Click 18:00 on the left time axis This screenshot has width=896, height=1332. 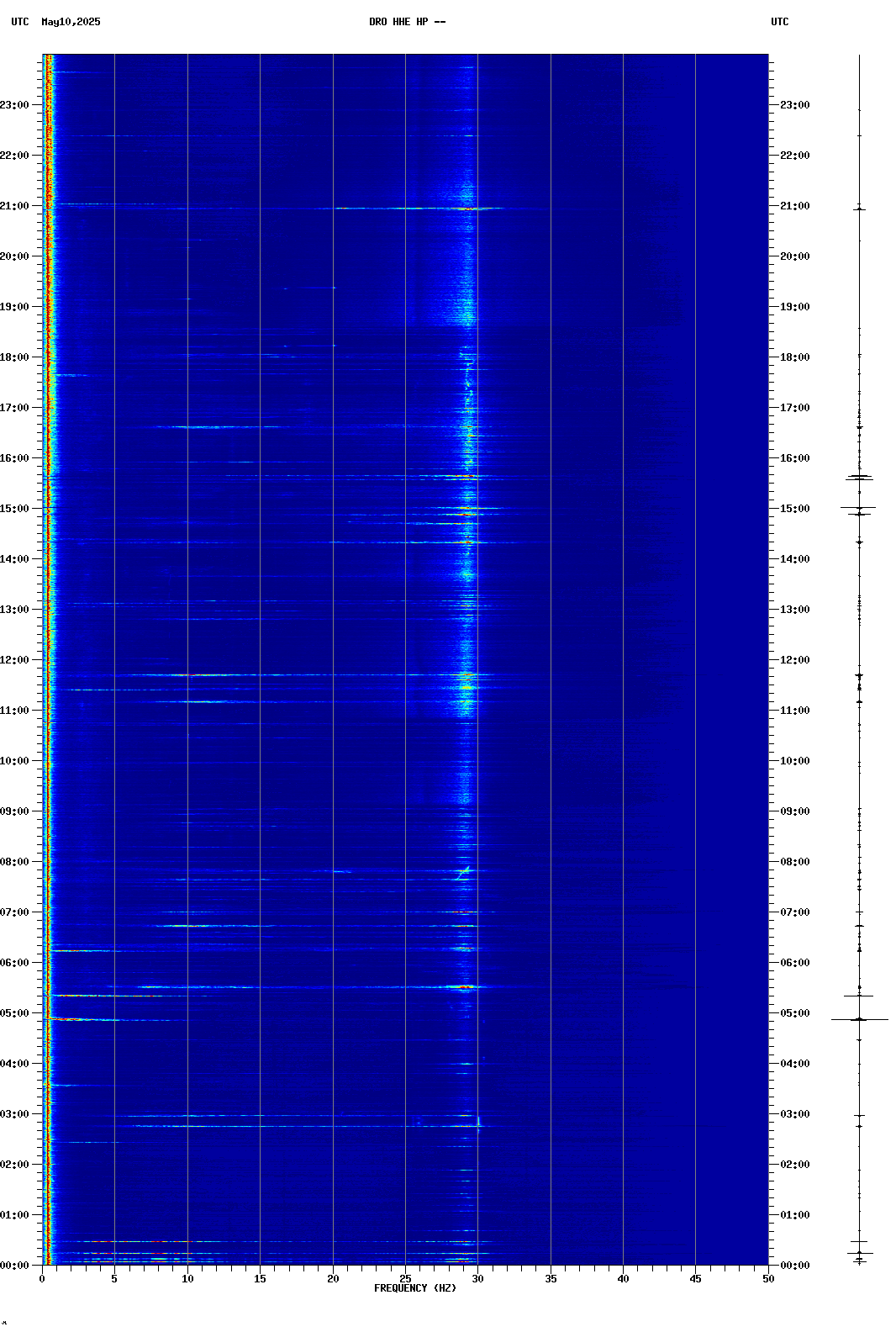(x=14, y=357)
